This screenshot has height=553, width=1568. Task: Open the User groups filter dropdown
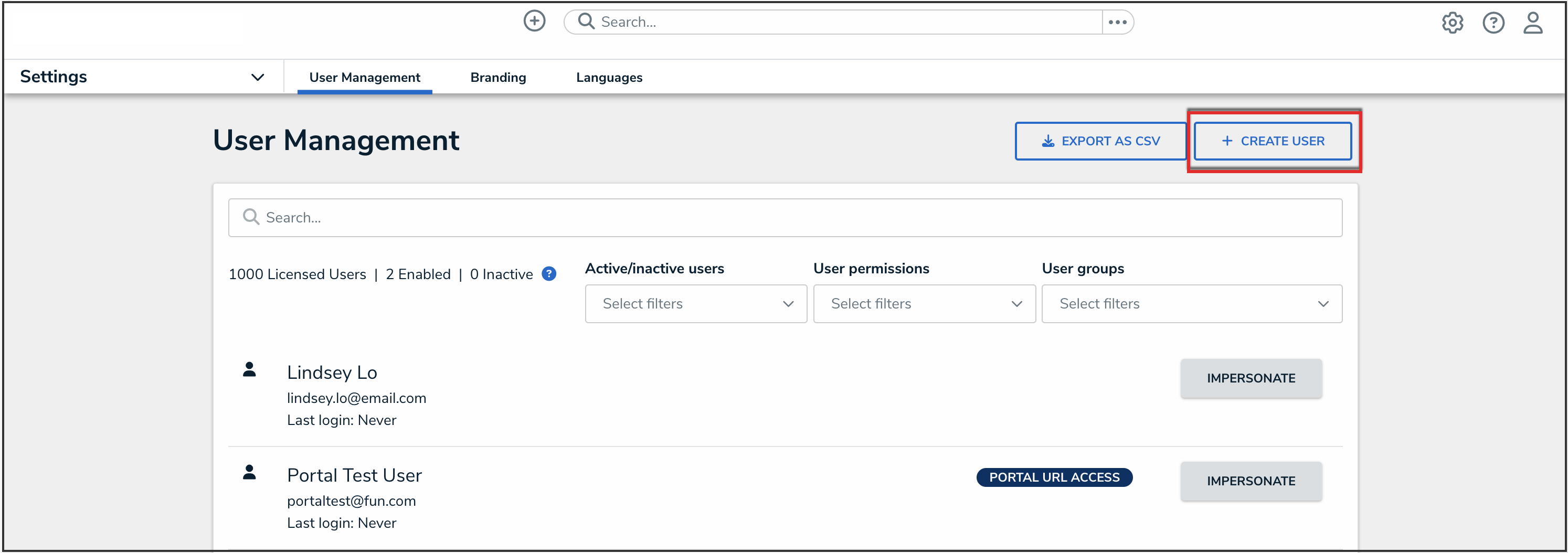1191,304
